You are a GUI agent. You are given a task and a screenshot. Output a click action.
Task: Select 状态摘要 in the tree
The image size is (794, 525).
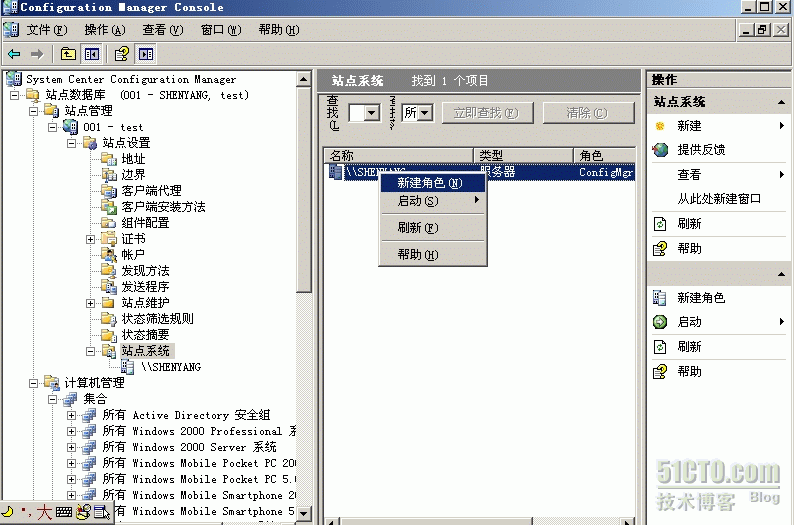pos(145,335)
